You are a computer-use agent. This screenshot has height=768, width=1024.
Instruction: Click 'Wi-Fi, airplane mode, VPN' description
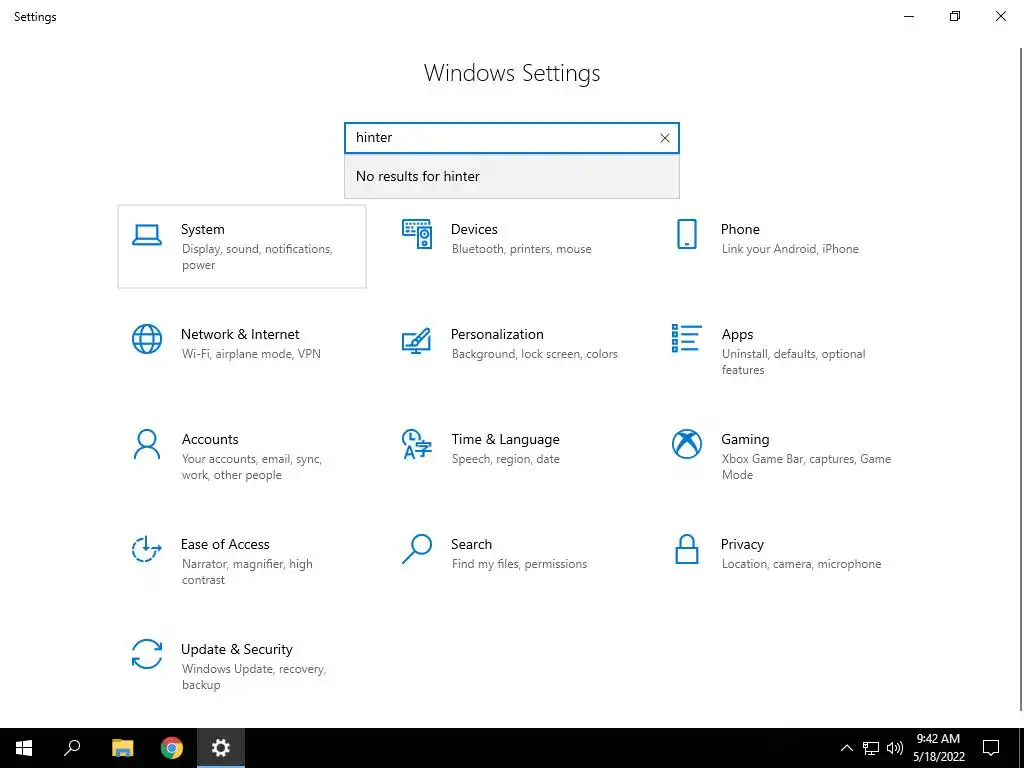tap(251, 354)
